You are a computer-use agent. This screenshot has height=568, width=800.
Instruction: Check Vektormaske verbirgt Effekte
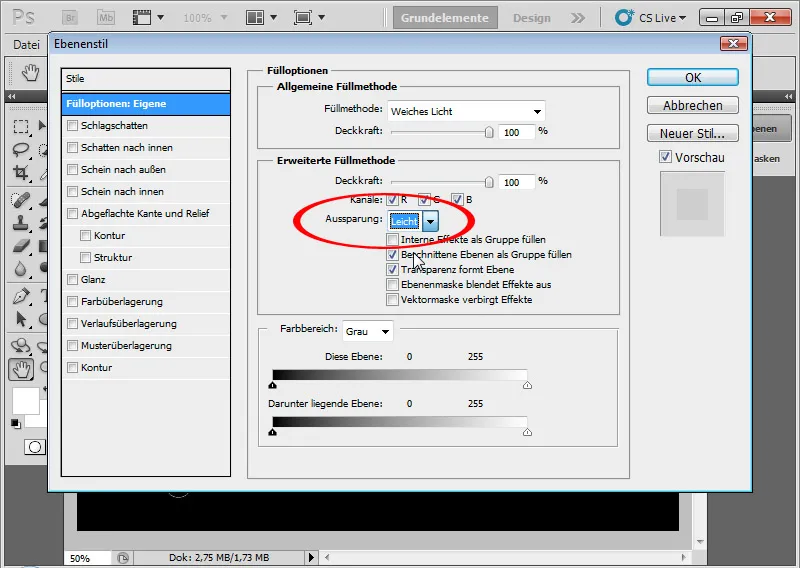[x=392, y=300]
